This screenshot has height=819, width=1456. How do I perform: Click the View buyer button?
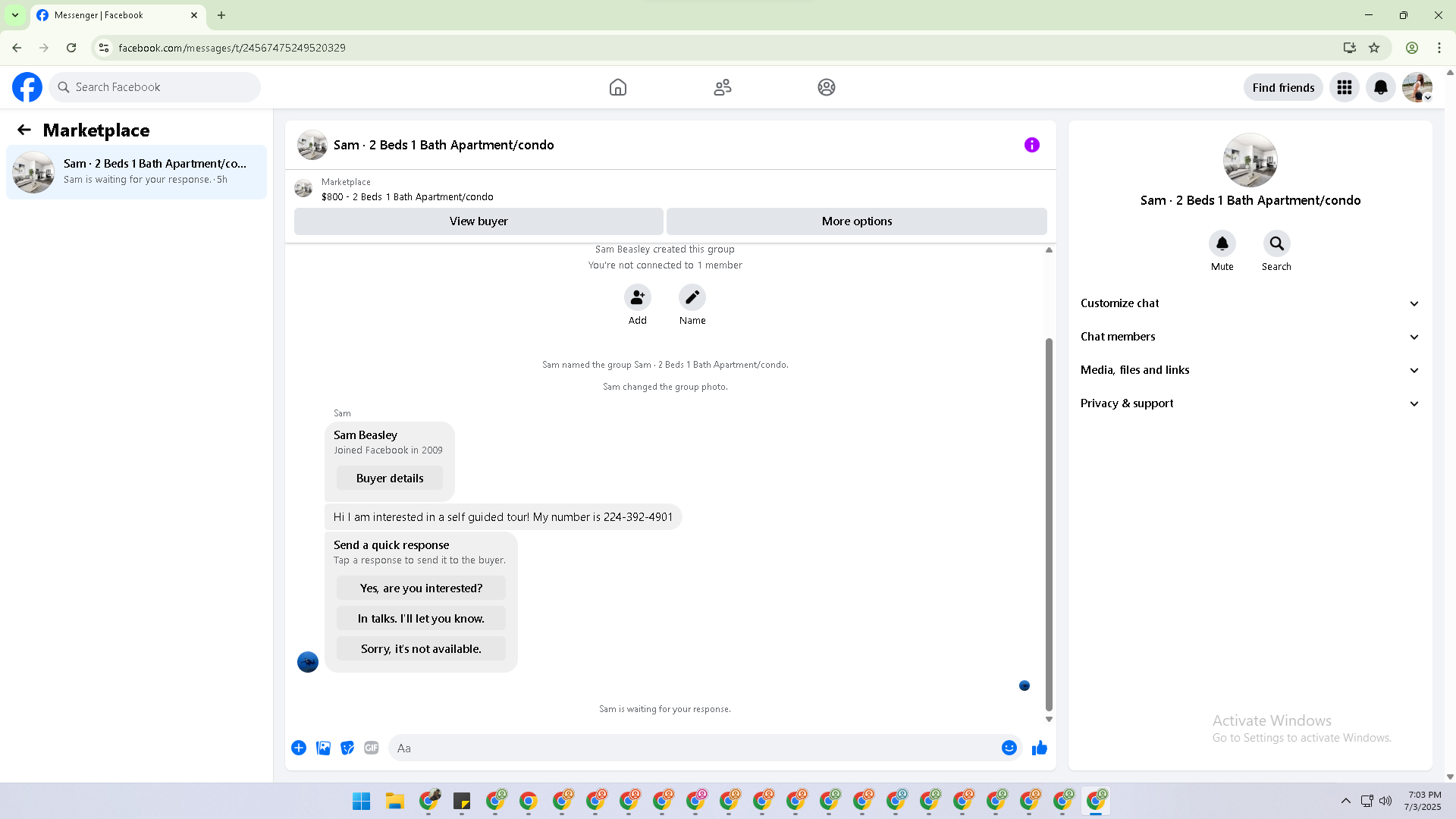(479, 221)
